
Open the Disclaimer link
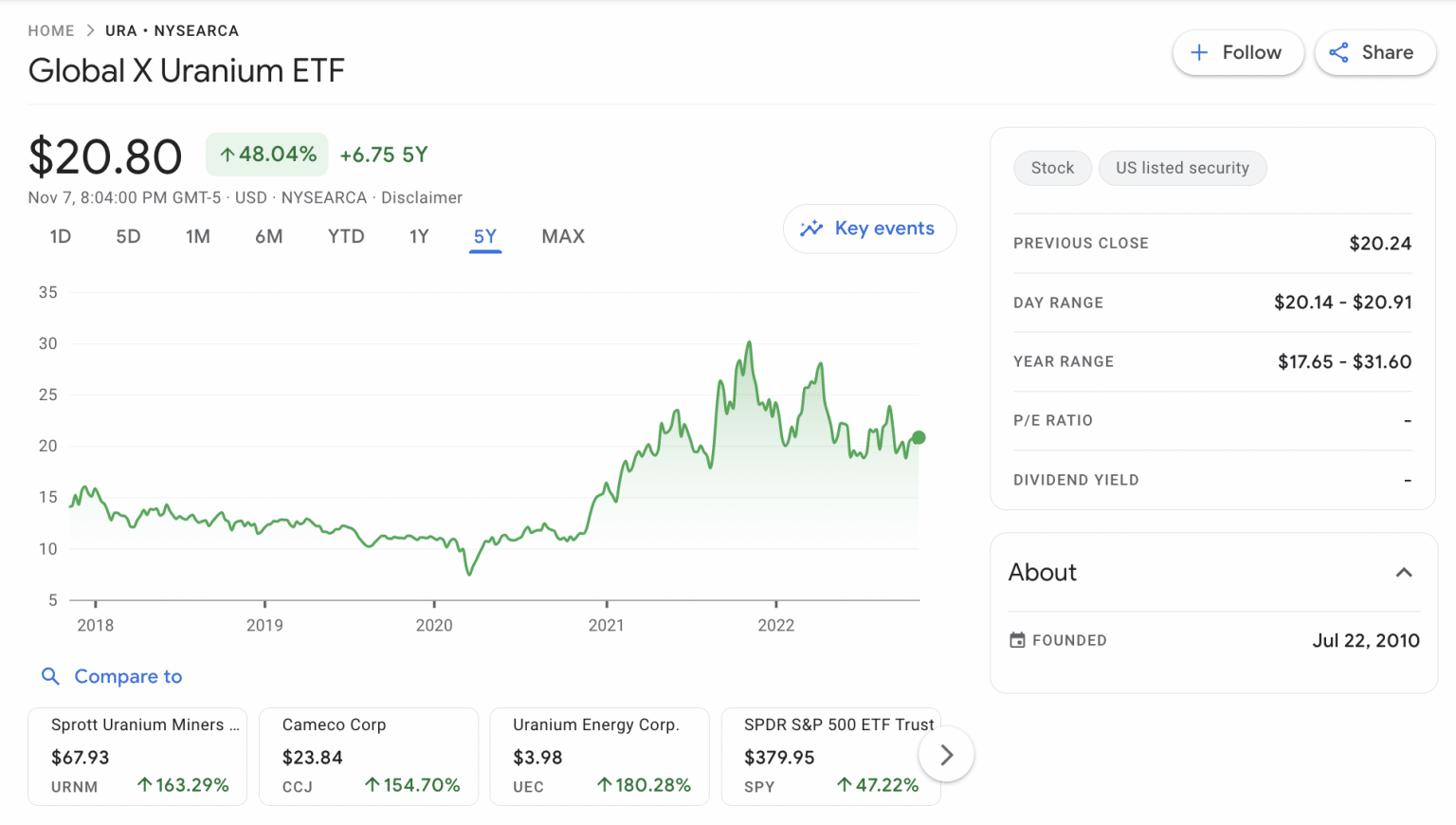421,197
